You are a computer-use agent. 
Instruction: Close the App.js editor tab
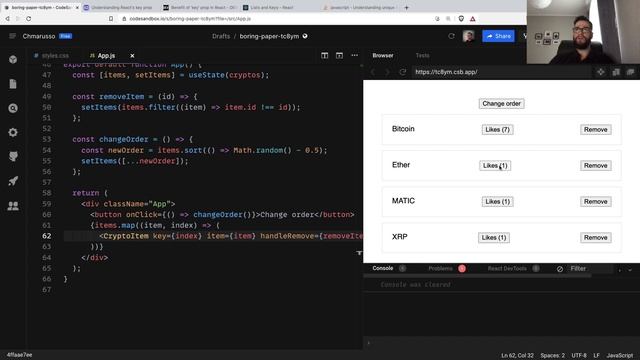tap(132, 56)
